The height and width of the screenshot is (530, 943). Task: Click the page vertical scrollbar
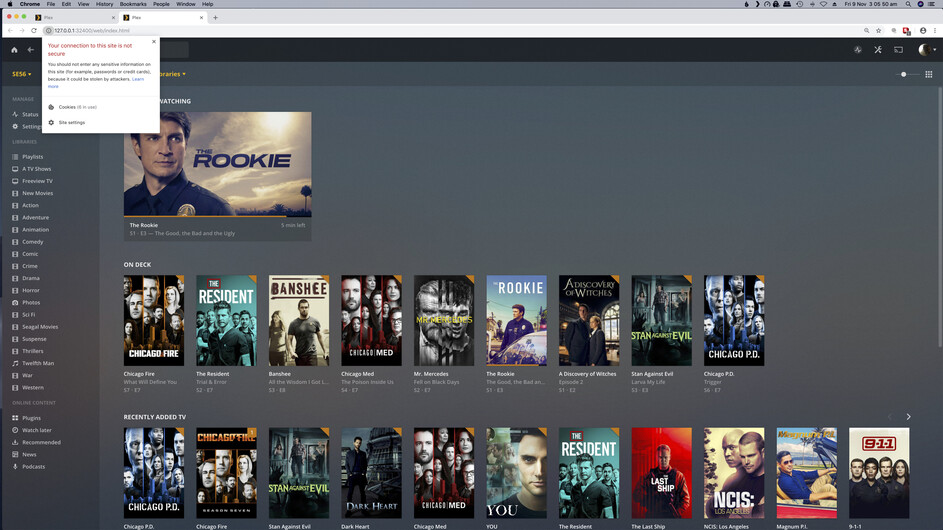click(940, 217)
